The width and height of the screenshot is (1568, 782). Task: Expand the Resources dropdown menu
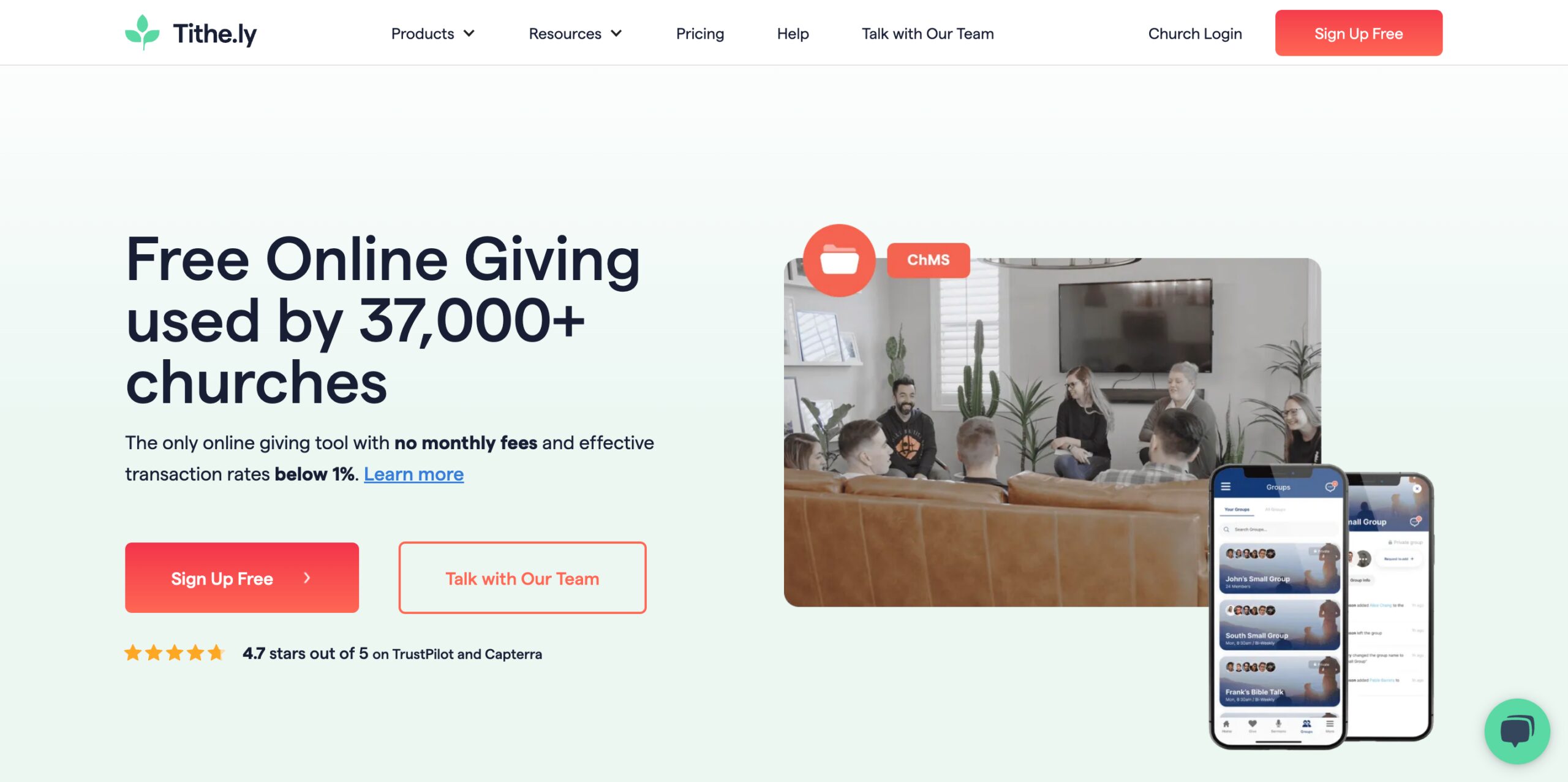point(575,34)
